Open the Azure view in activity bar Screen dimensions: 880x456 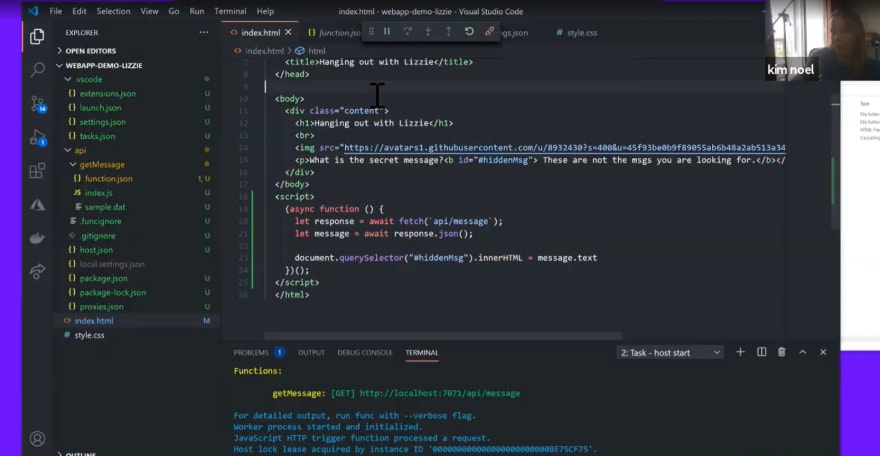coord(37,205)
